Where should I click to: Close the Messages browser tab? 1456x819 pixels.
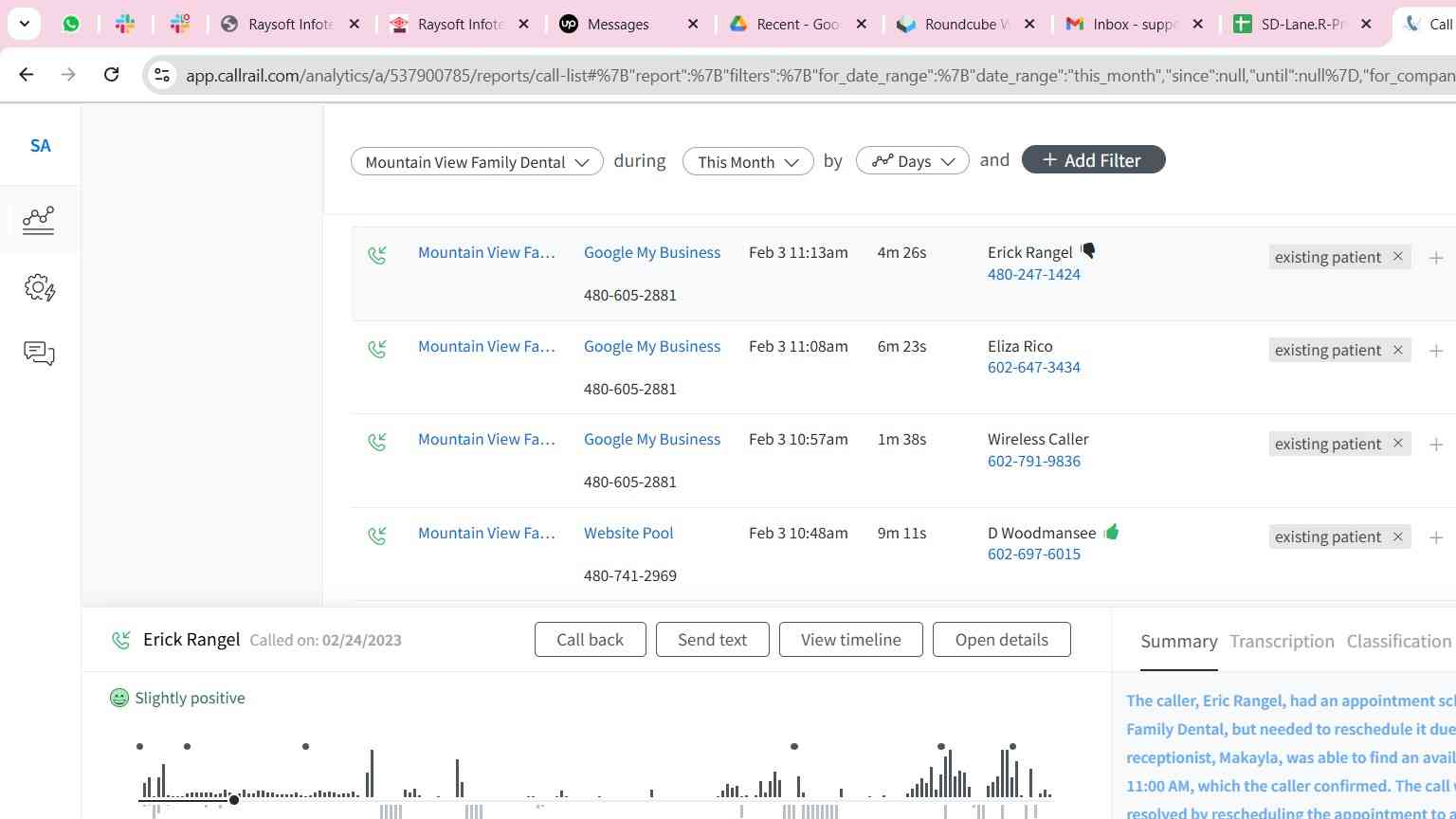coord(693,24)
